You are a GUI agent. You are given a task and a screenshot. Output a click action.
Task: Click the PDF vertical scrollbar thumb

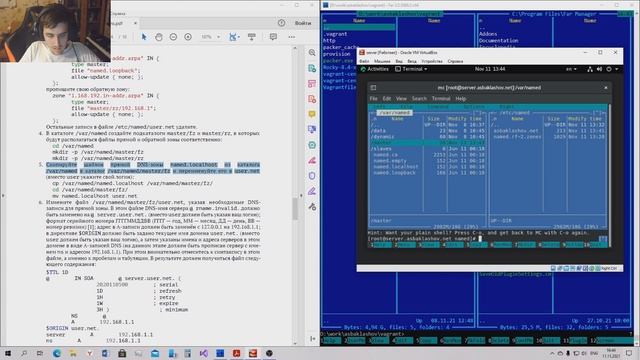click(295, 208)
